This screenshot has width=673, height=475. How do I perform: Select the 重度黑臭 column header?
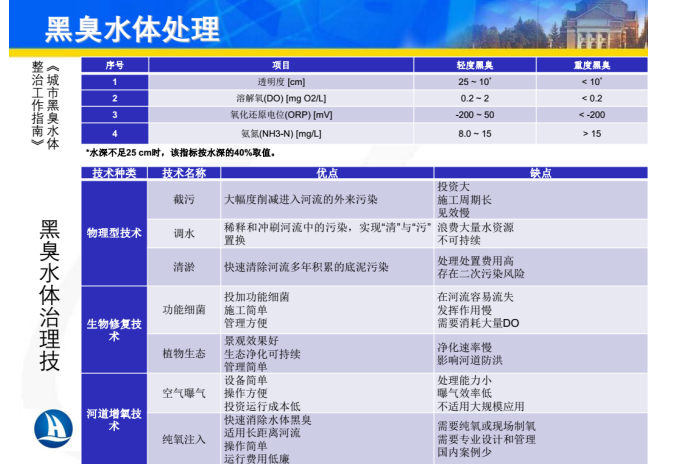[x=591, y=64]
